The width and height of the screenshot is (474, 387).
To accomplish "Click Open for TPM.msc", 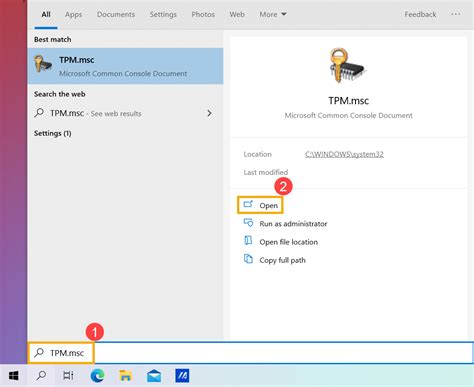I will point(260,205).
